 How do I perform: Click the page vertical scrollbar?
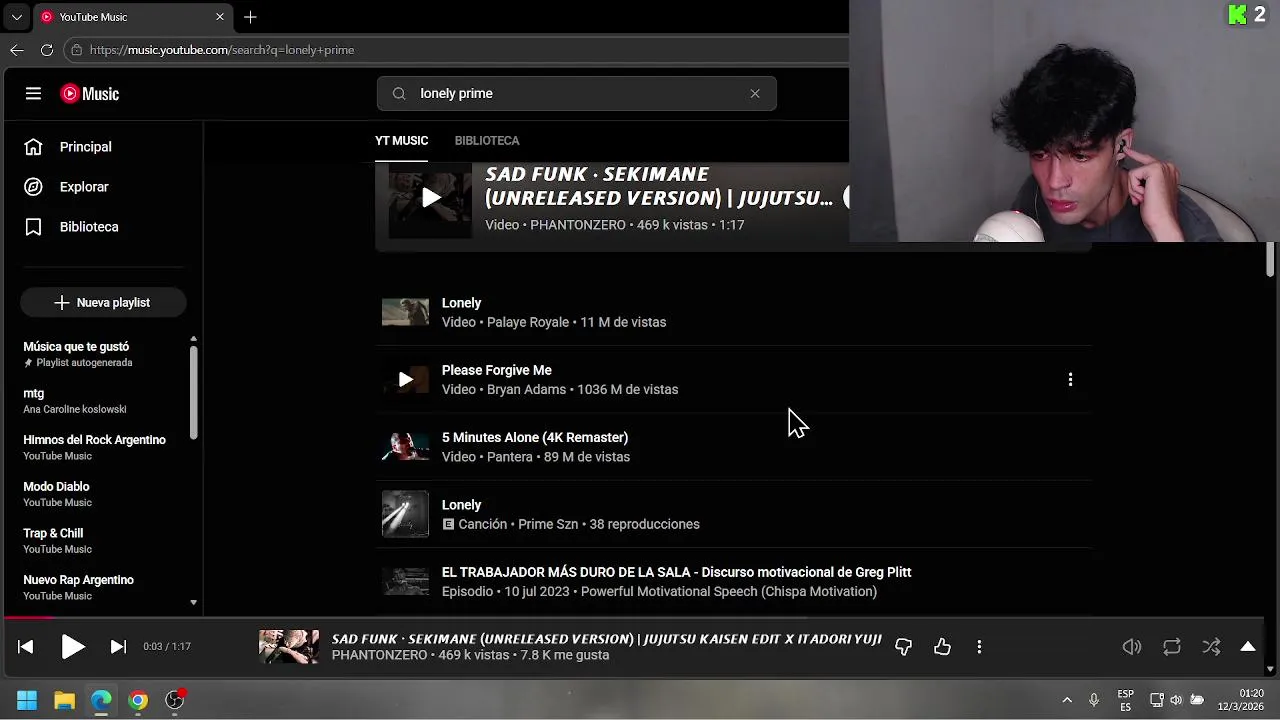tap(1270, 260)
